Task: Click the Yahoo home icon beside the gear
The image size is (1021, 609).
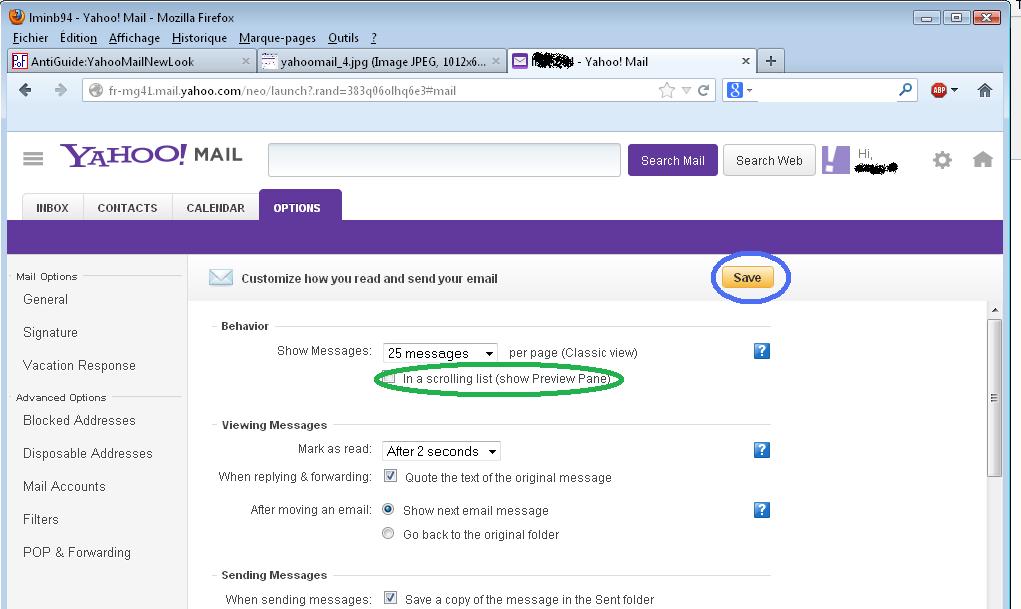Action: [x=983, y=159]
